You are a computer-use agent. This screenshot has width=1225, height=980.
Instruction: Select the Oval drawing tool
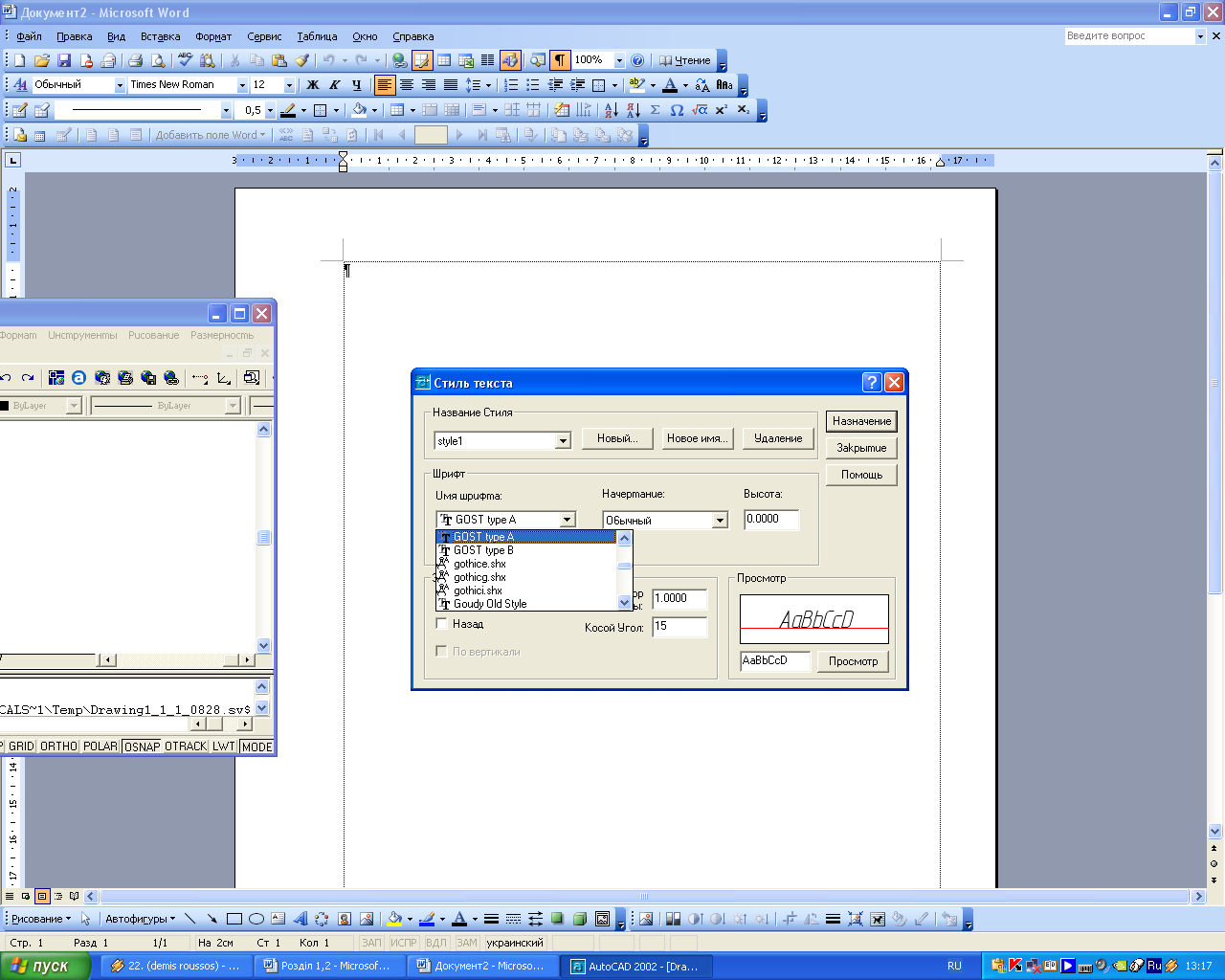[256, 919]
